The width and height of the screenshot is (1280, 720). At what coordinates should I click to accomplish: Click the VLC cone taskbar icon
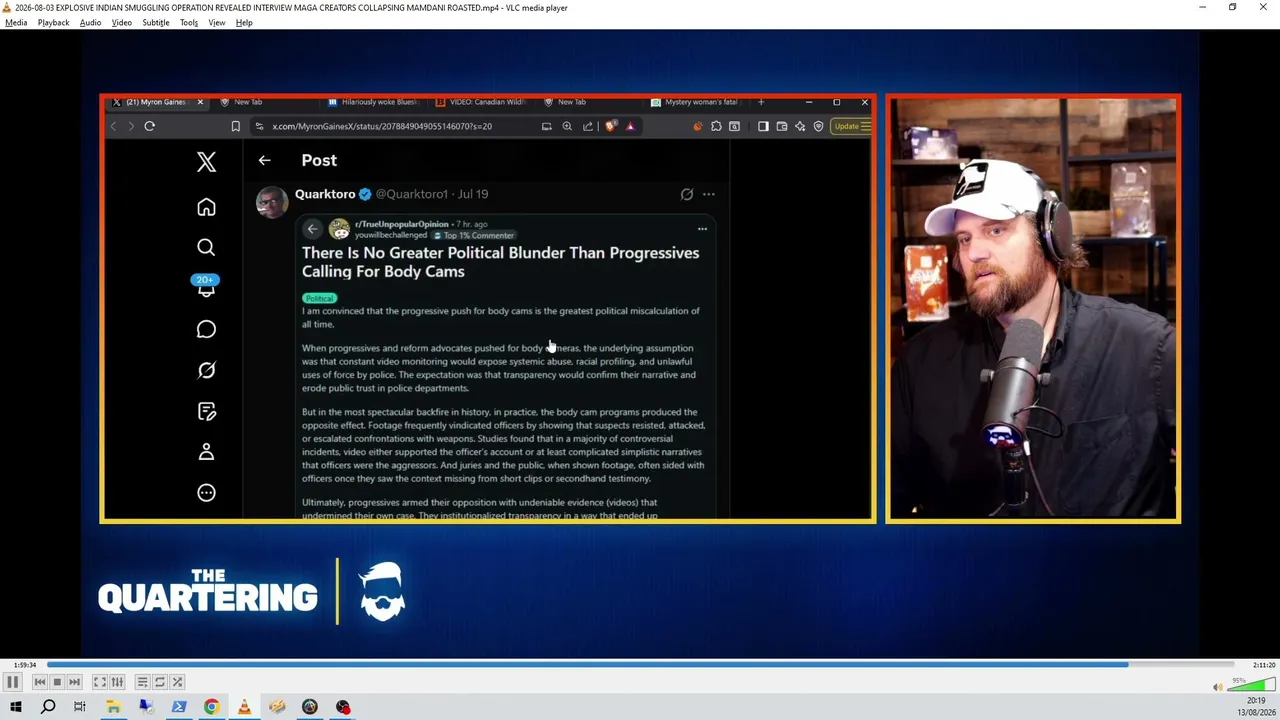(244, 707)
